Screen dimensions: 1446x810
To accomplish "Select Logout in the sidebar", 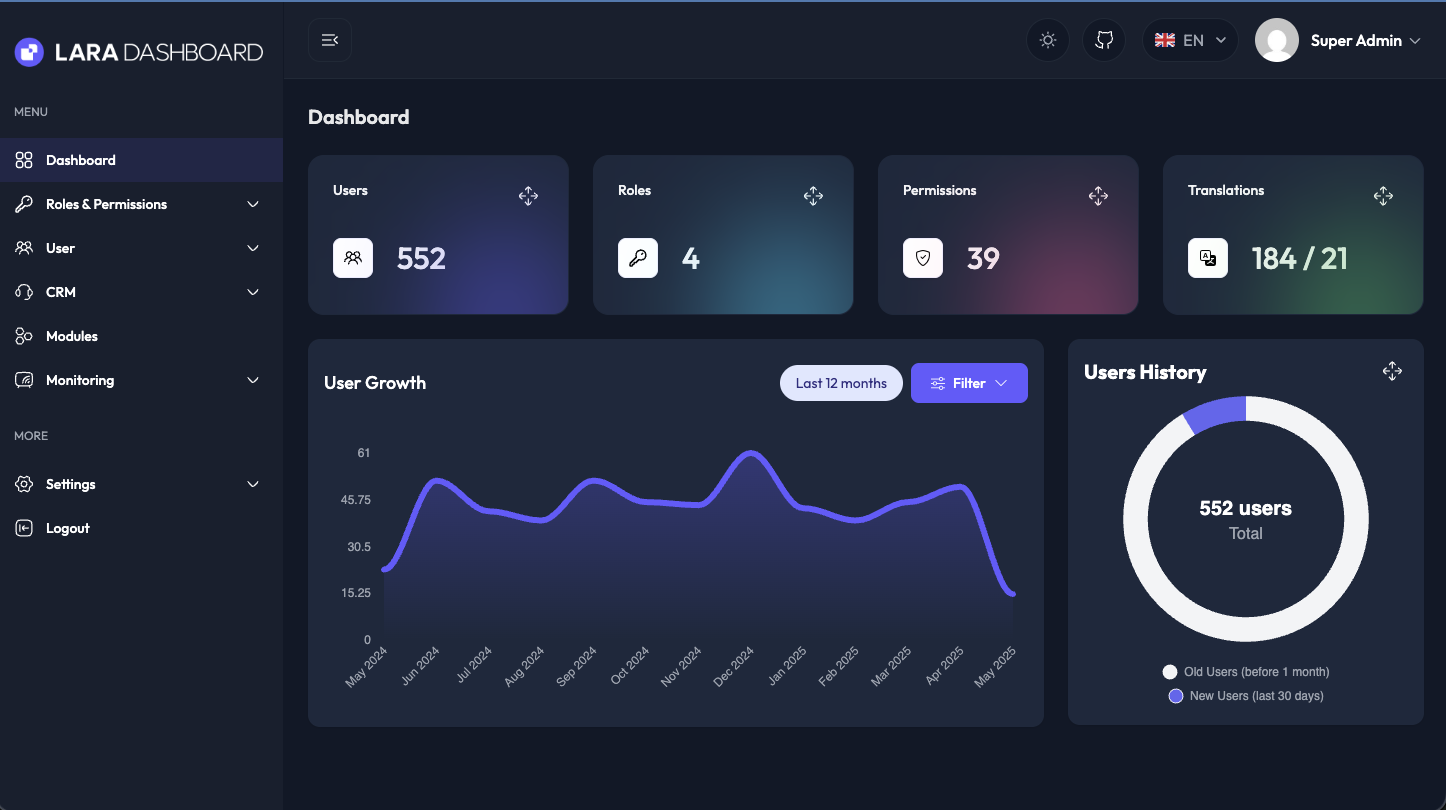I will [67, 528].
